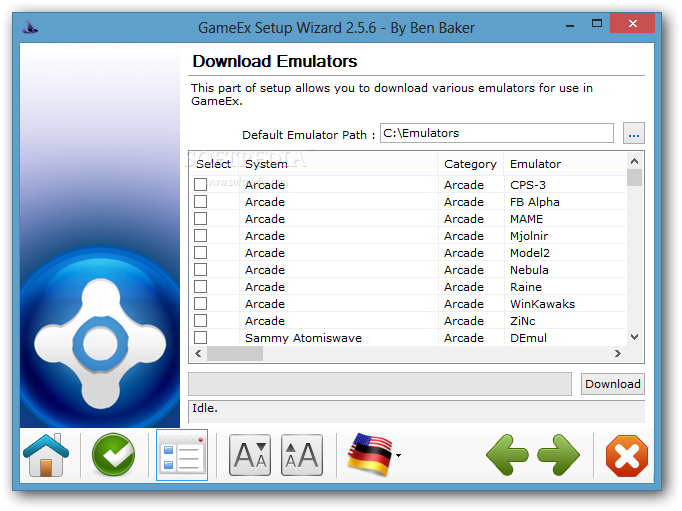The image size is (682, 511).
Task: Check the Nebula emulator checkbox
Action: (x=201, y=269)
